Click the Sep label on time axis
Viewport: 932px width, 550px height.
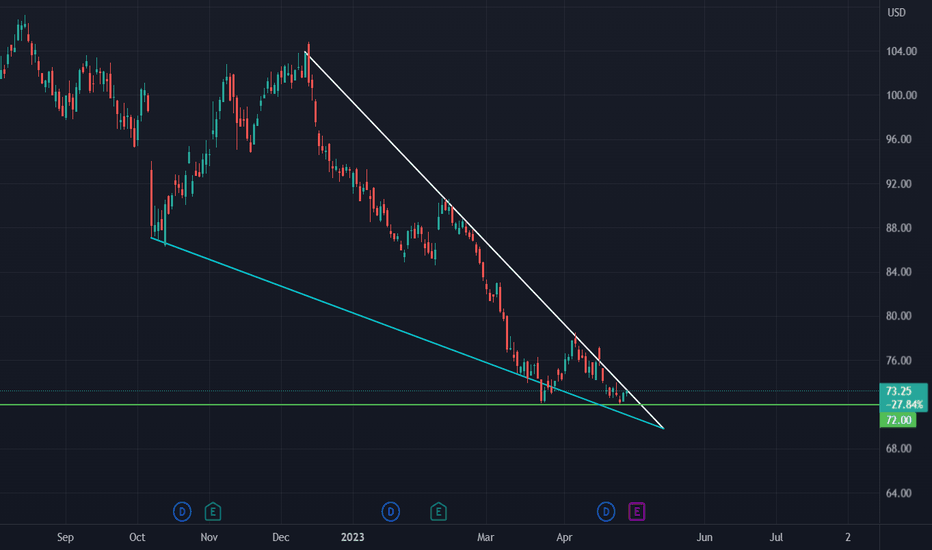[x=65, y=538]
